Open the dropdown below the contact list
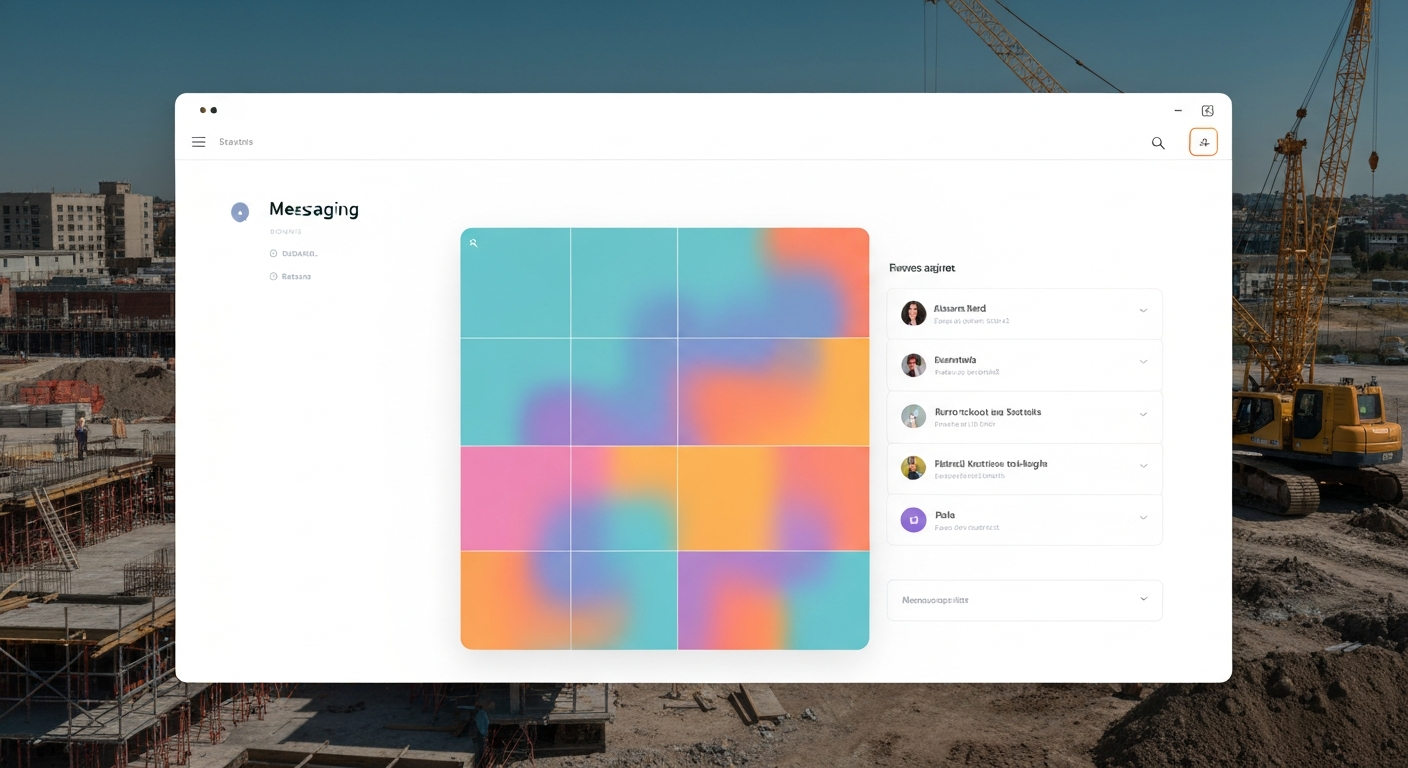Image resolution: width=1408 pixels, height=768 pixels. [x=1025, y=600]
